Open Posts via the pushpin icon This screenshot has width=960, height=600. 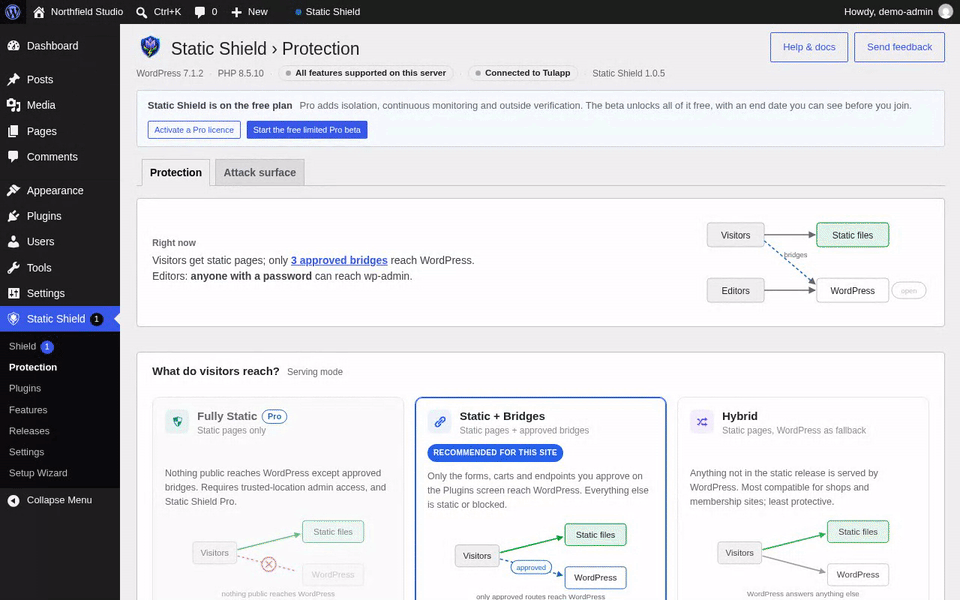click(x=13, y=80)
